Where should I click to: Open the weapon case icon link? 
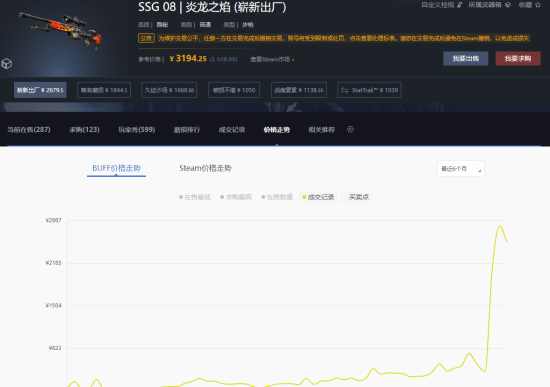tap(508, 5)
